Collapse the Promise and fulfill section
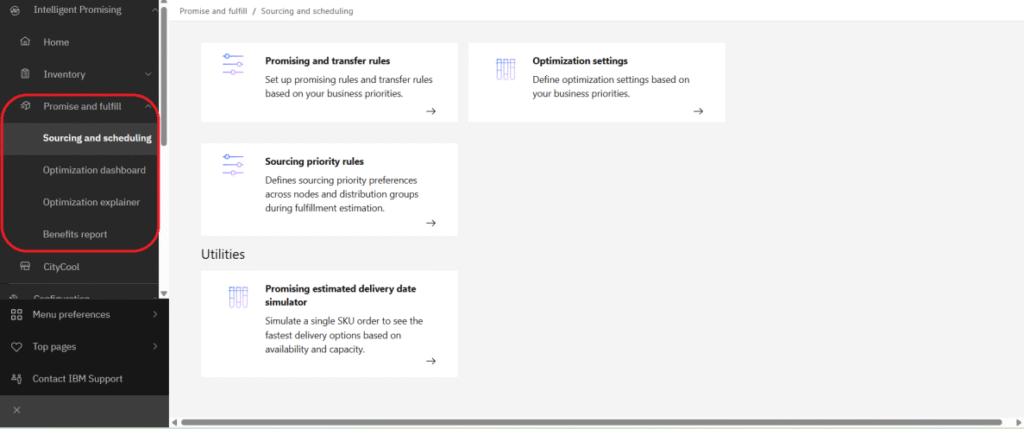Viewport: 1024px width, 429px height. coord(148,106)
